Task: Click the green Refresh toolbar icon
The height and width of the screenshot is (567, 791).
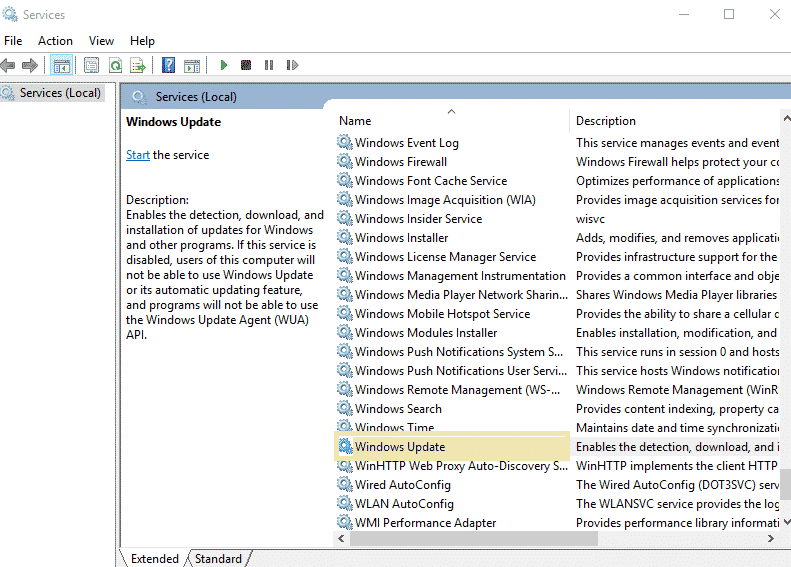Action: 115,65
